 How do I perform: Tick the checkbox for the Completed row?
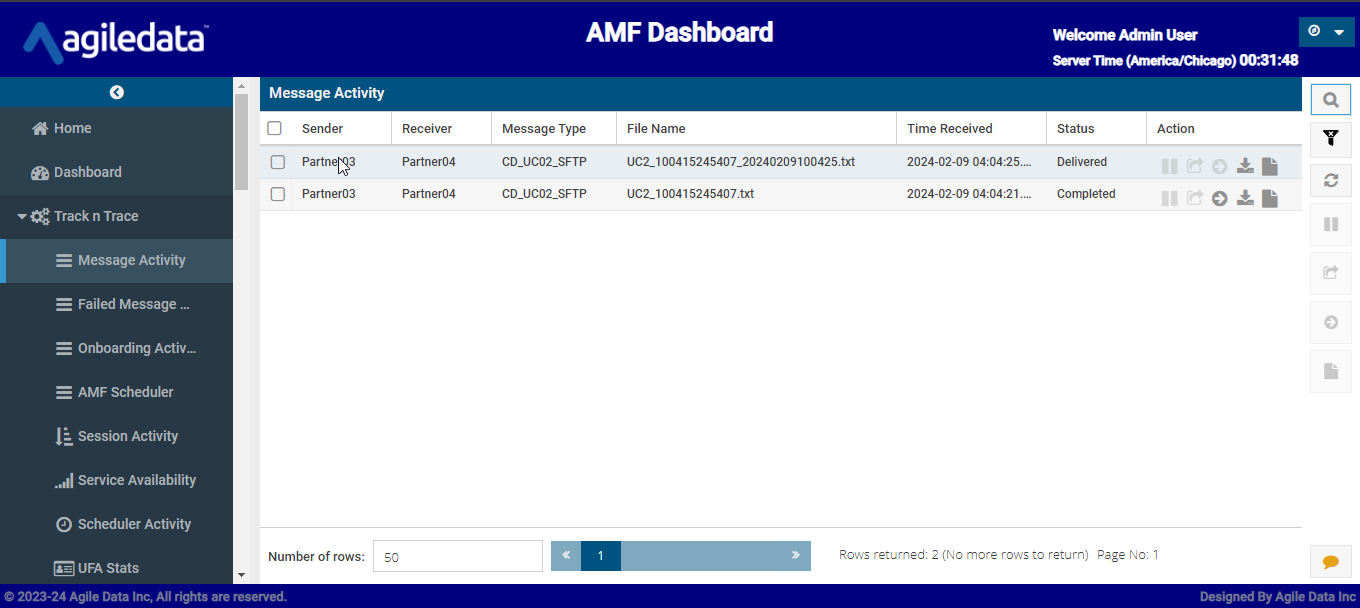click(278, 194)
